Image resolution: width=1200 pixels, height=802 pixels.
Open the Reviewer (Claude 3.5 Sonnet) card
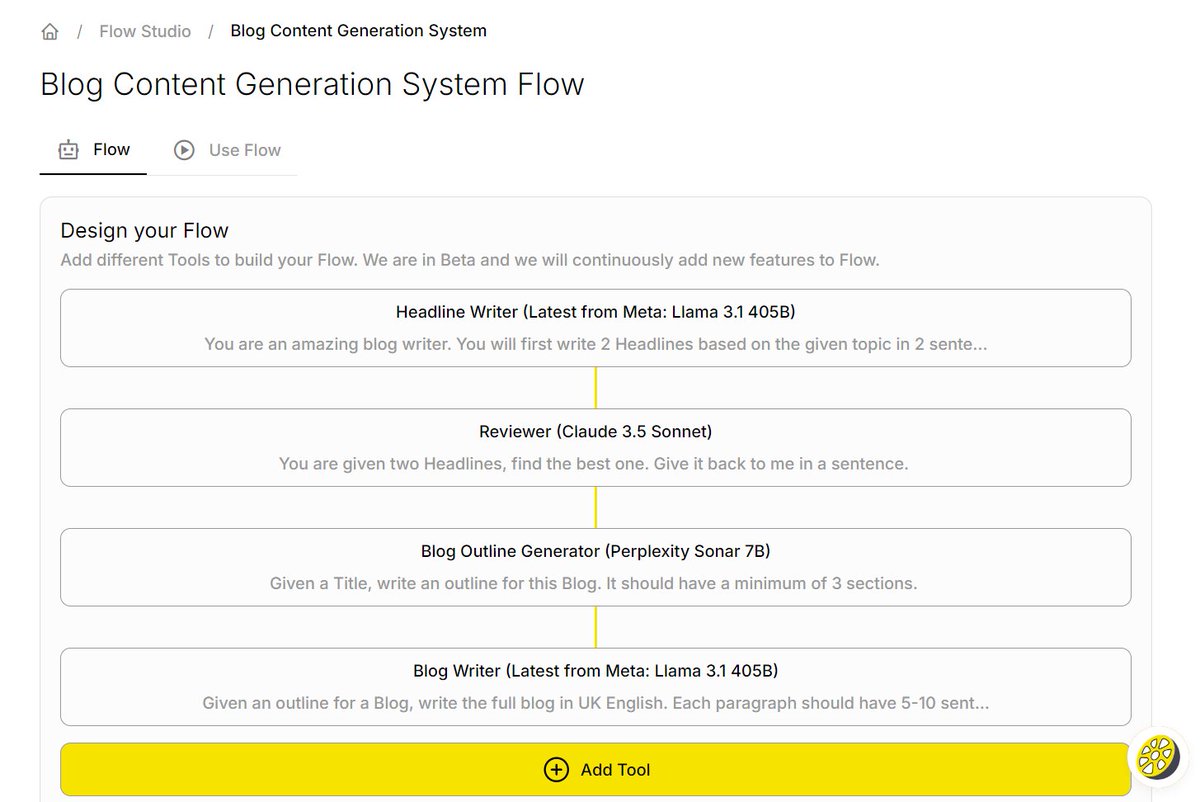pos(596,447)
